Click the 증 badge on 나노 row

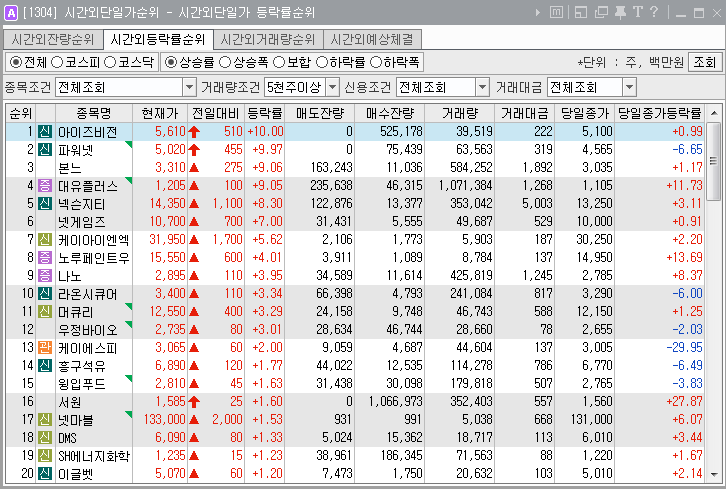pyautogui.click(x=45, y=276)
